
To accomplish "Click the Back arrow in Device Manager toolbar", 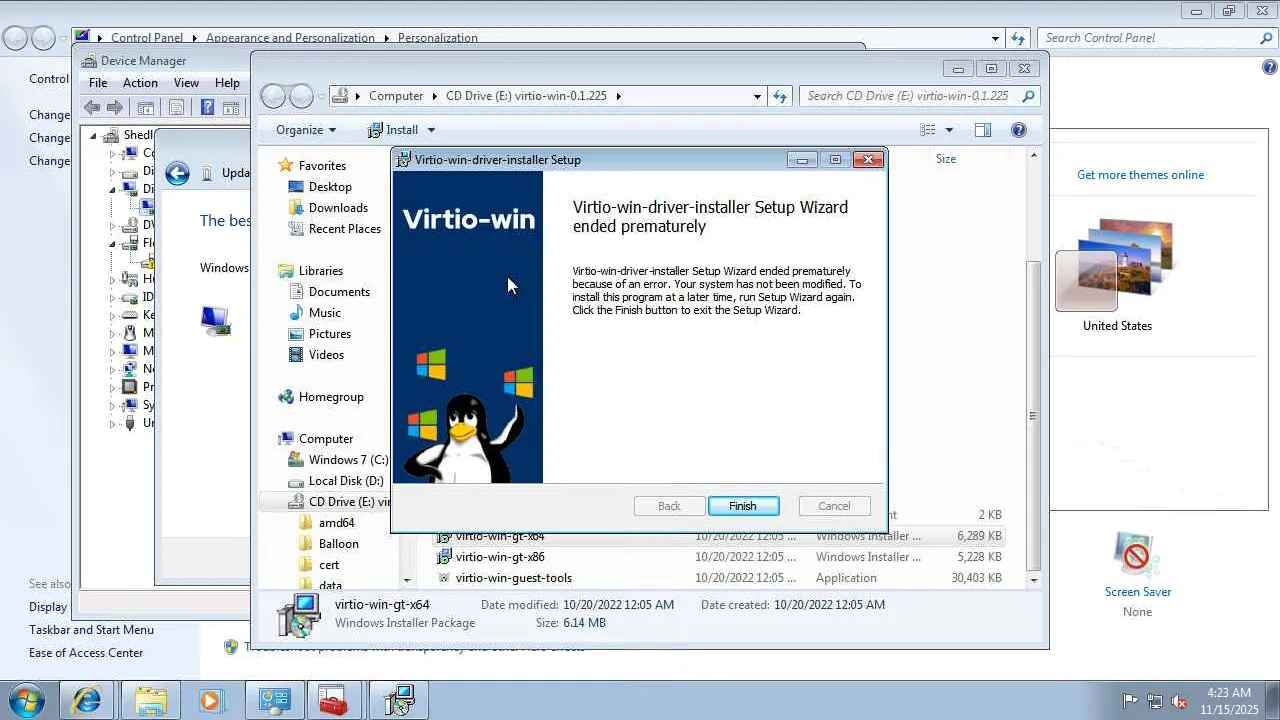I will click(93, 108).
